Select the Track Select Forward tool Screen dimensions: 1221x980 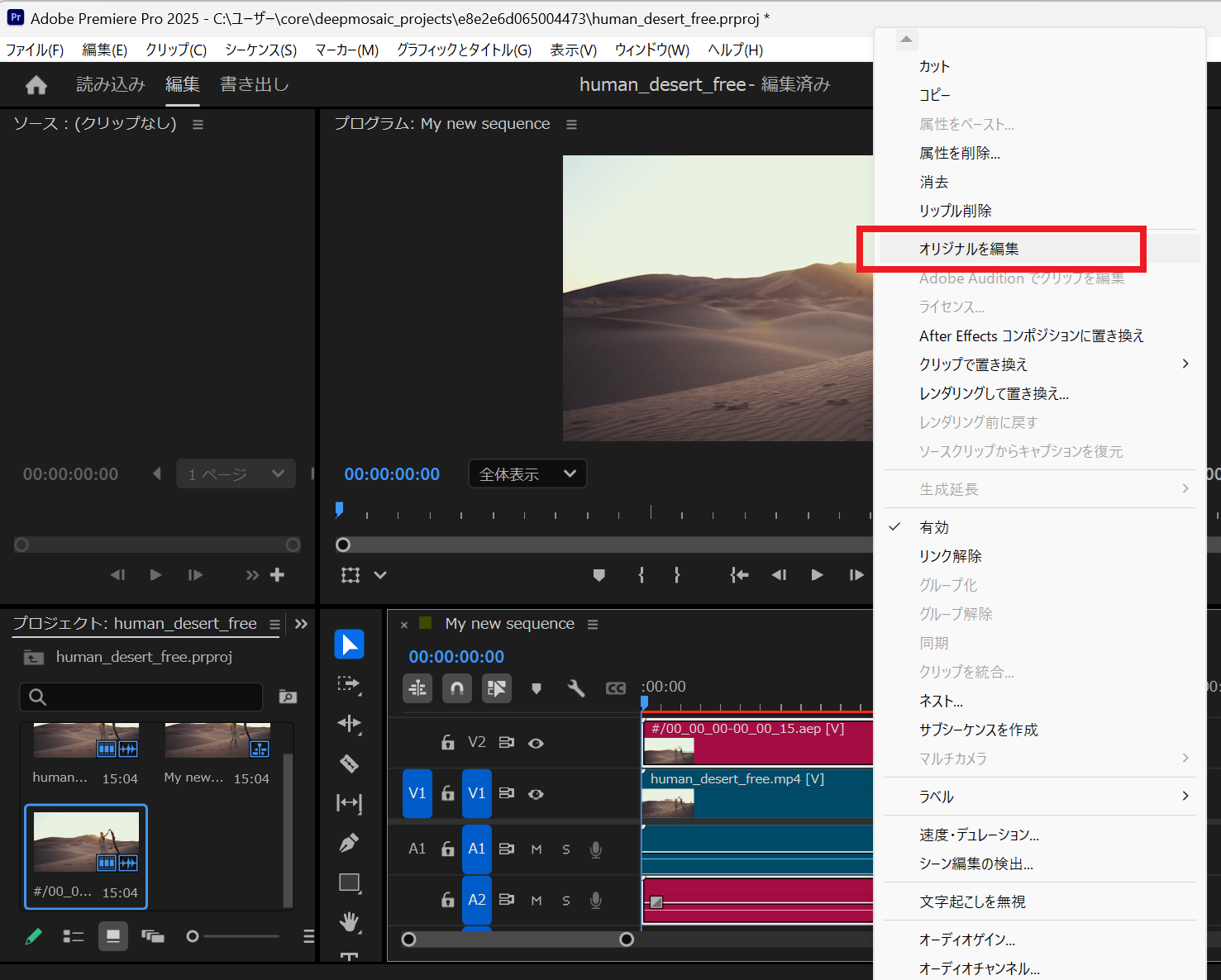click(x=349, y=684)
